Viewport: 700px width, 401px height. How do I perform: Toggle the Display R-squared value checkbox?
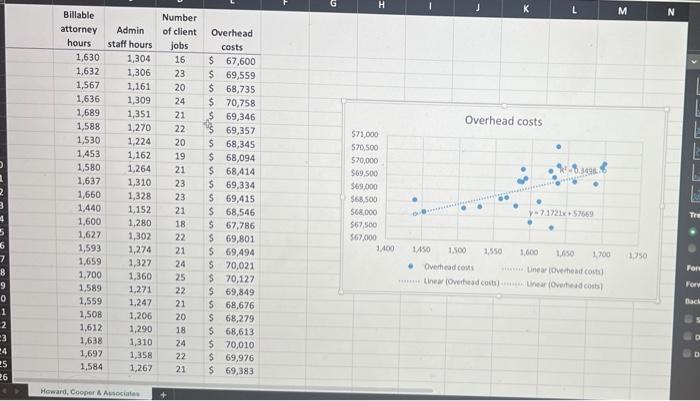pos(687,353)
